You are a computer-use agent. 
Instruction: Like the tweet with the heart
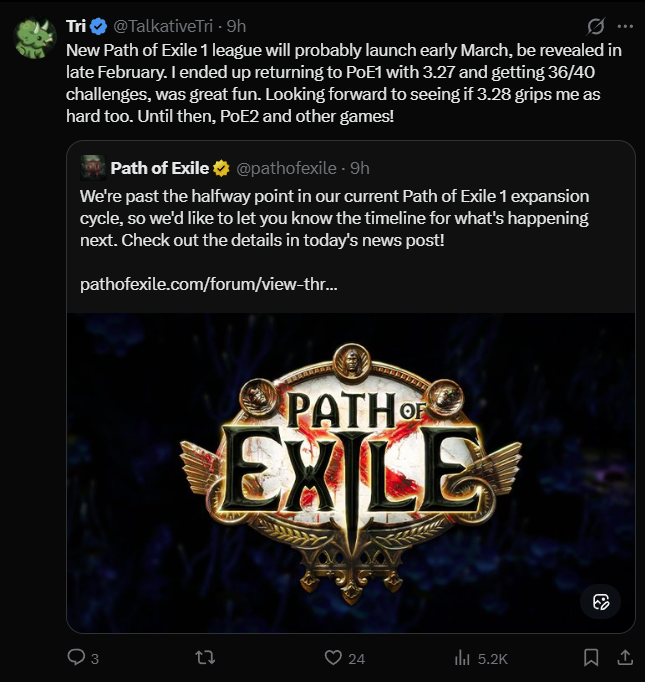[334, 657]
